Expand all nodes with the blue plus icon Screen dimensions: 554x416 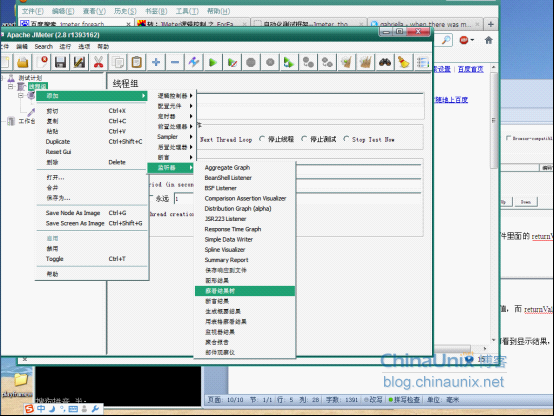tap(156, 63)
